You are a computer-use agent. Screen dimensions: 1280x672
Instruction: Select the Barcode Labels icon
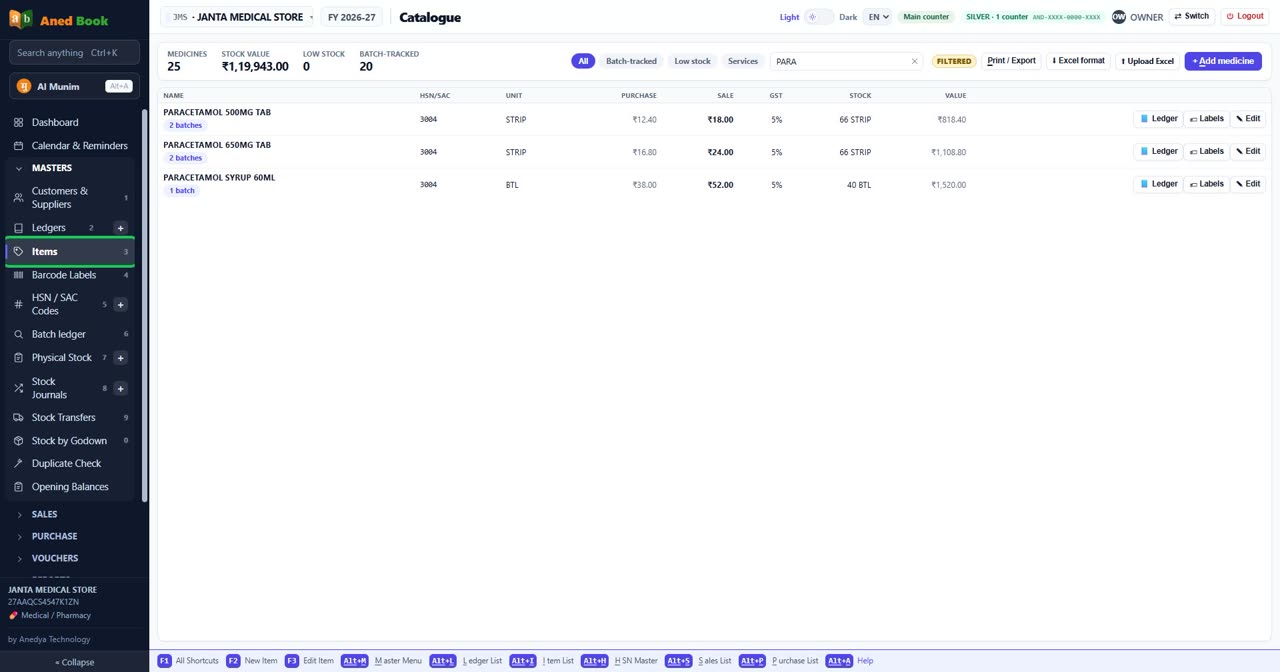click(18, 275)
